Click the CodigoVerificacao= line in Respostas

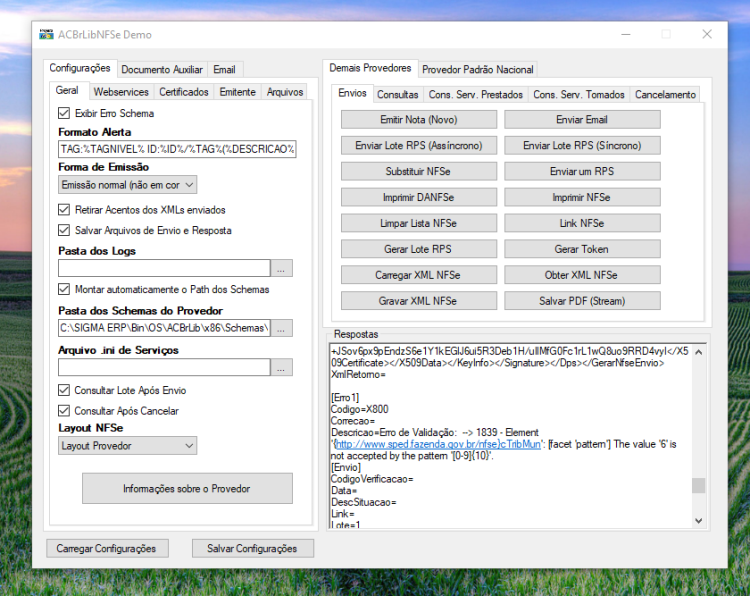372,479
